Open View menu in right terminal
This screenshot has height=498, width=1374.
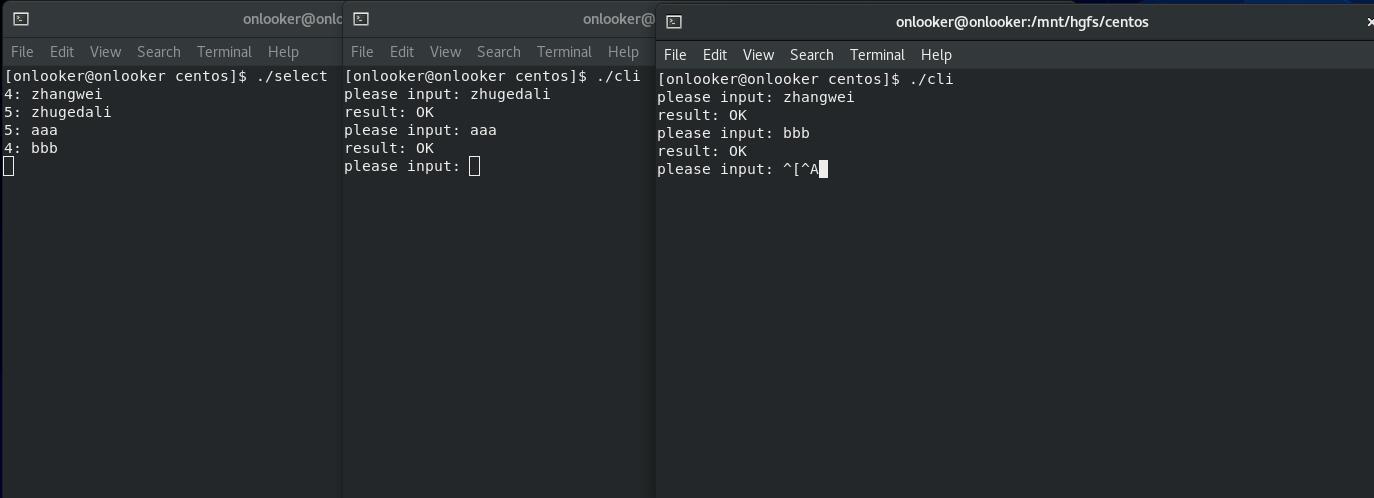click(x=758, y=55)
